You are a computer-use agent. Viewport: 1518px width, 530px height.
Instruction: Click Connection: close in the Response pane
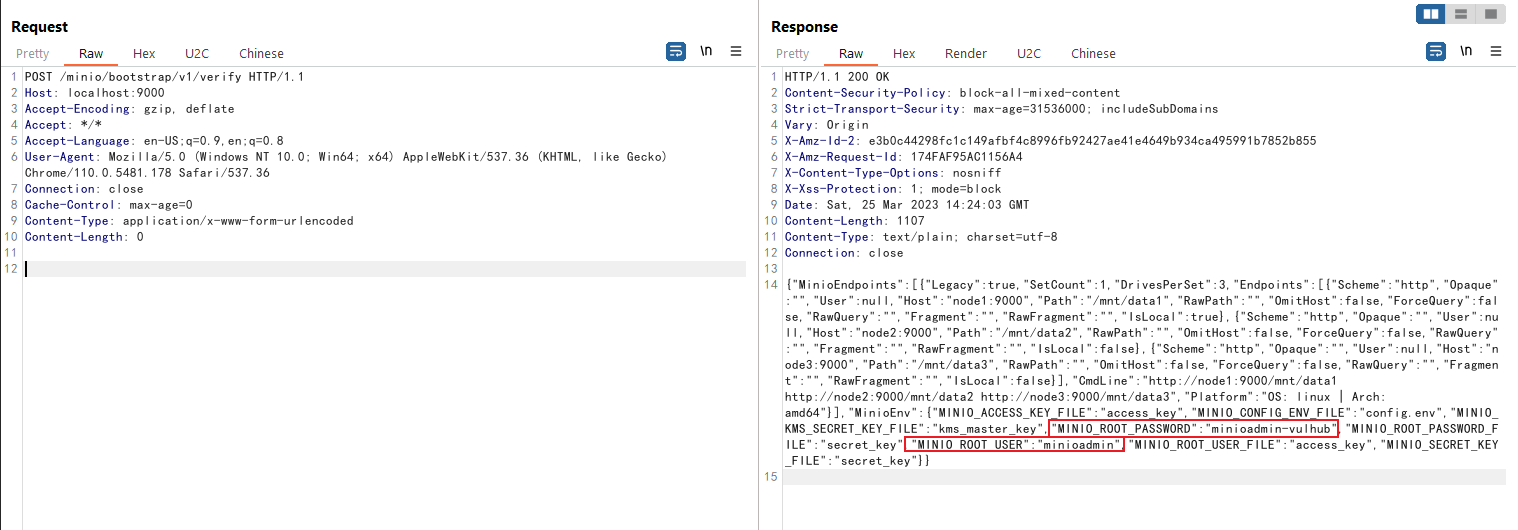click(844, 253)
